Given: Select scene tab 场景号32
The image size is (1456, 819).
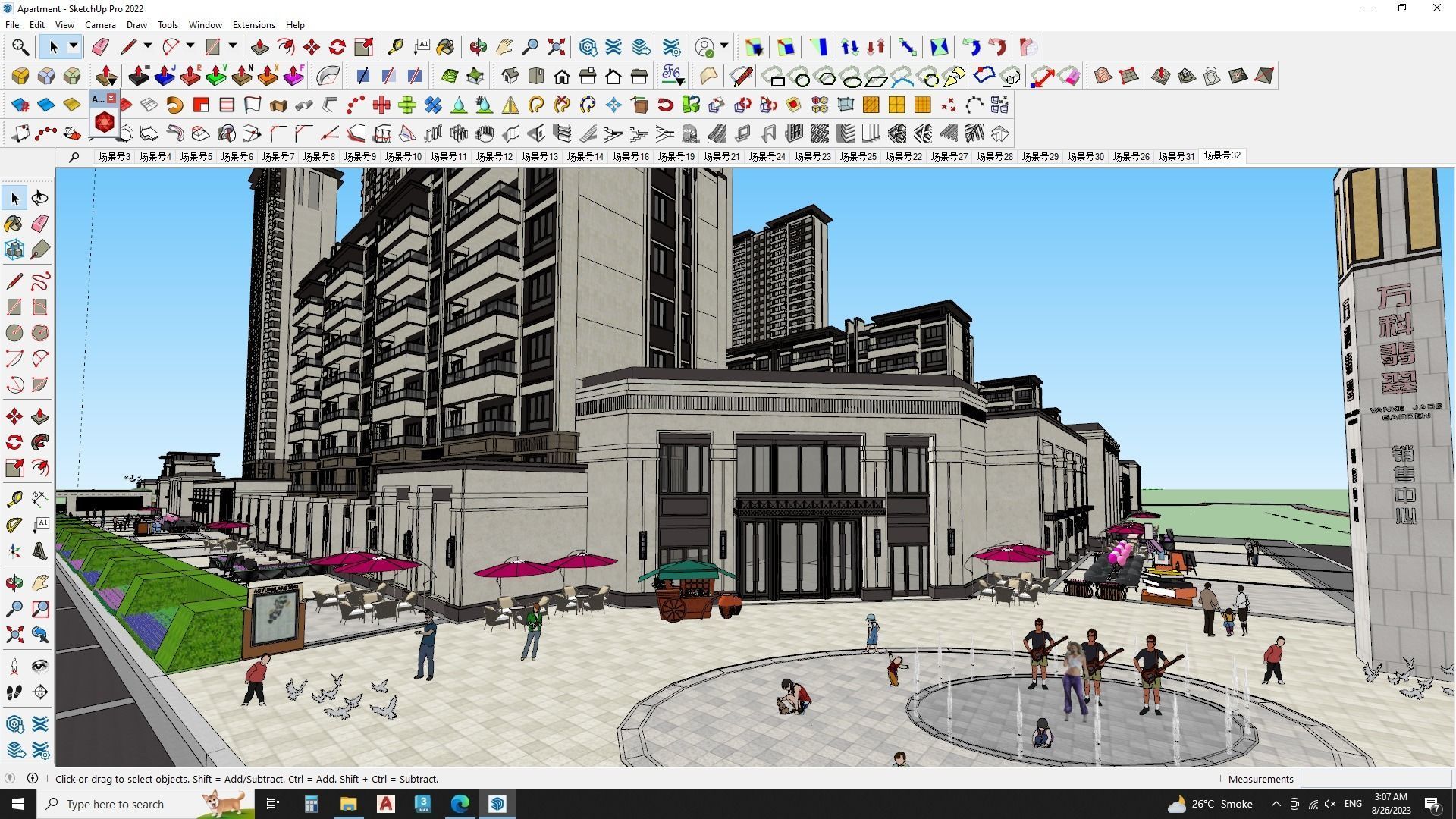Looking at the screenshot, I should pos(1222,155).
